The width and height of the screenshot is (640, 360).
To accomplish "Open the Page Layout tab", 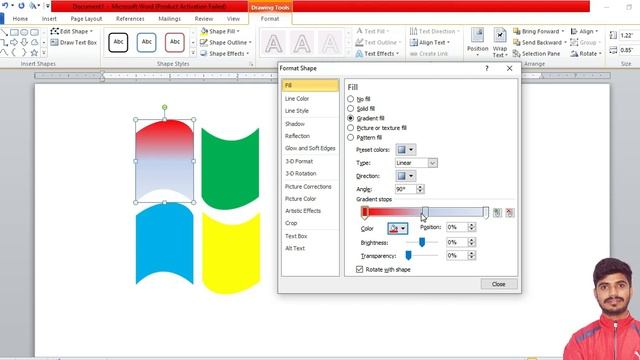I will tap(86, 19).
